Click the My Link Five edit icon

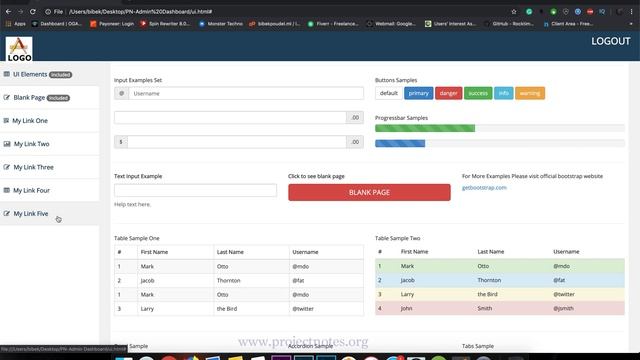[x=7, y=214]
